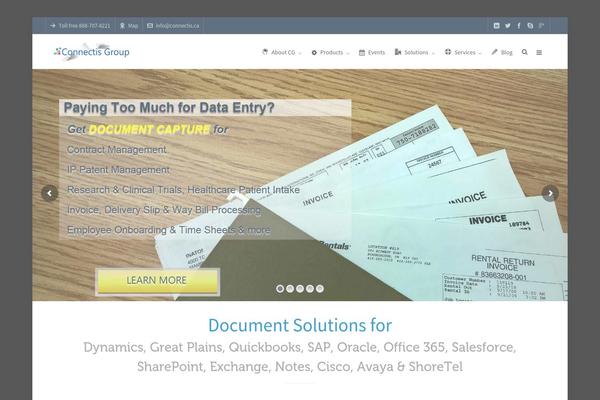The height and width of the screenshot is (400, 600).
Task: Click the Connectis Group logo
Action: coord(92,52)
